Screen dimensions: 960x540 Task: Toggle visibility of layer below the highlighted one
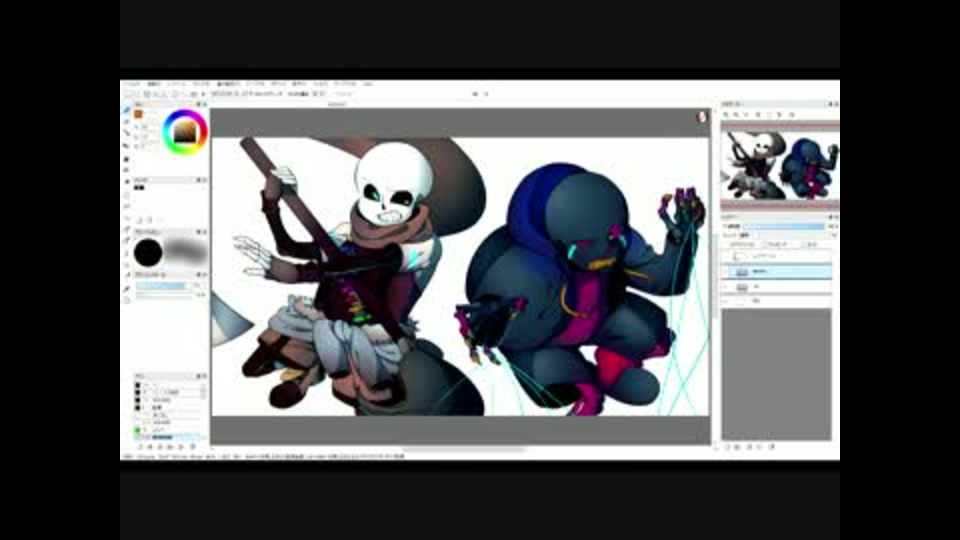(x=727, y=287)
